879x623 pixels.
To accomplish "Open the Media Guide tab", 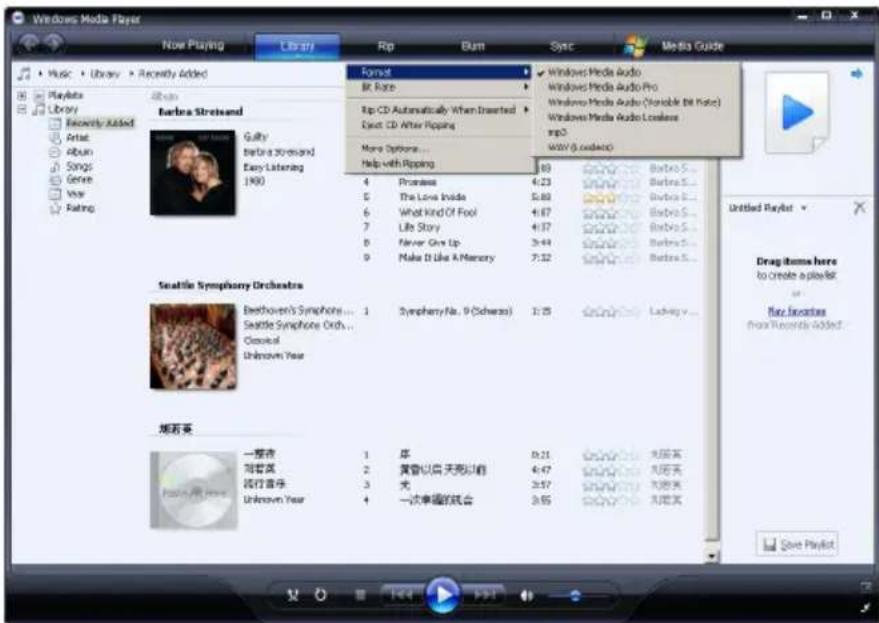I will 692,46.
